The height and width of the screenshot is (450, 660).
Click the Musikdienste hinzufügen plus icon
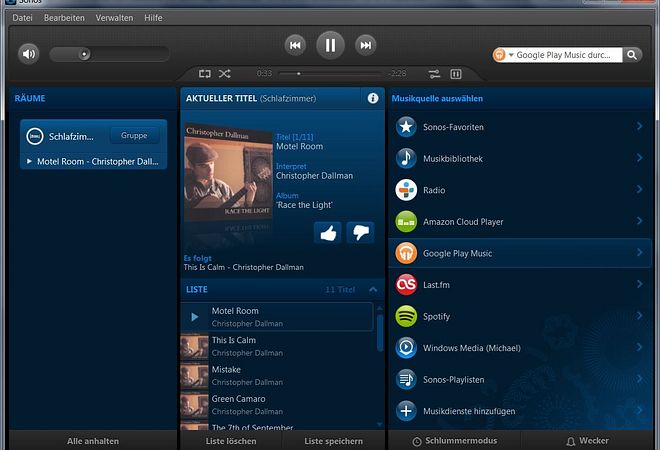406,411
